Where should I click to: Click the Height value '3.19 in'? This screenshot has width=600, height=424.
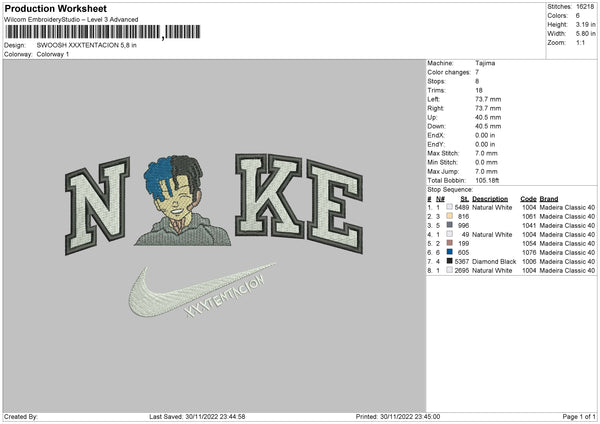tap(585, 24)
